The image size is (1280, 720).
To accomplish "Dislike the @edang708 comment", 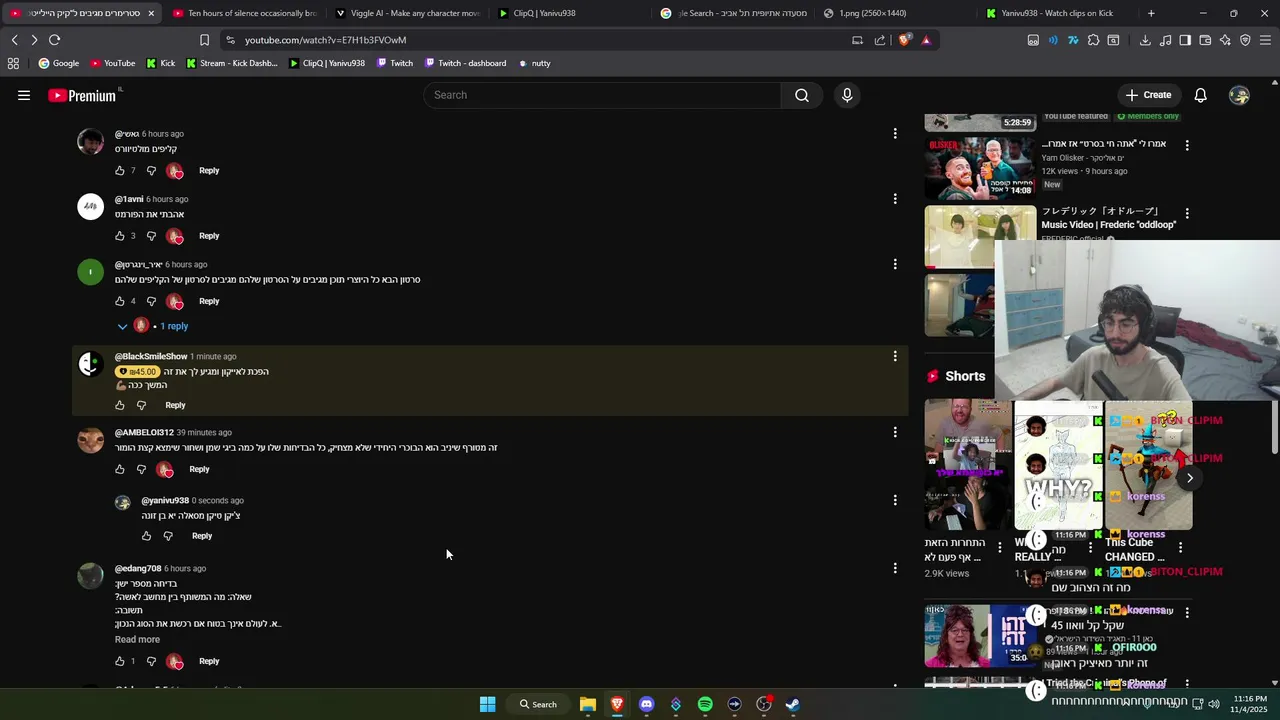I will 151,661.
